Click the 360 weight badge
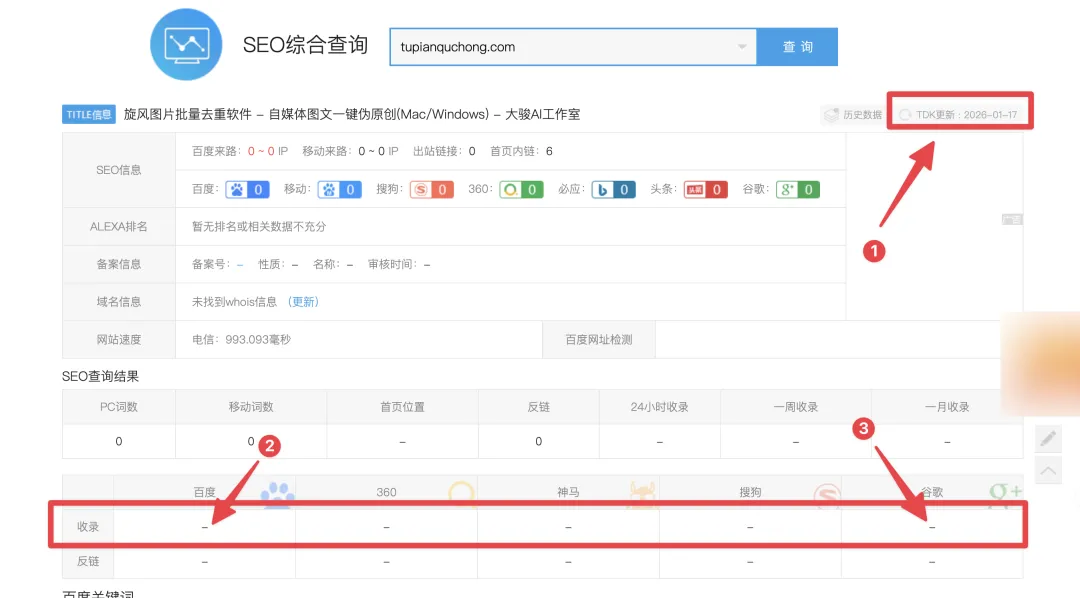 tap(521, 189)
